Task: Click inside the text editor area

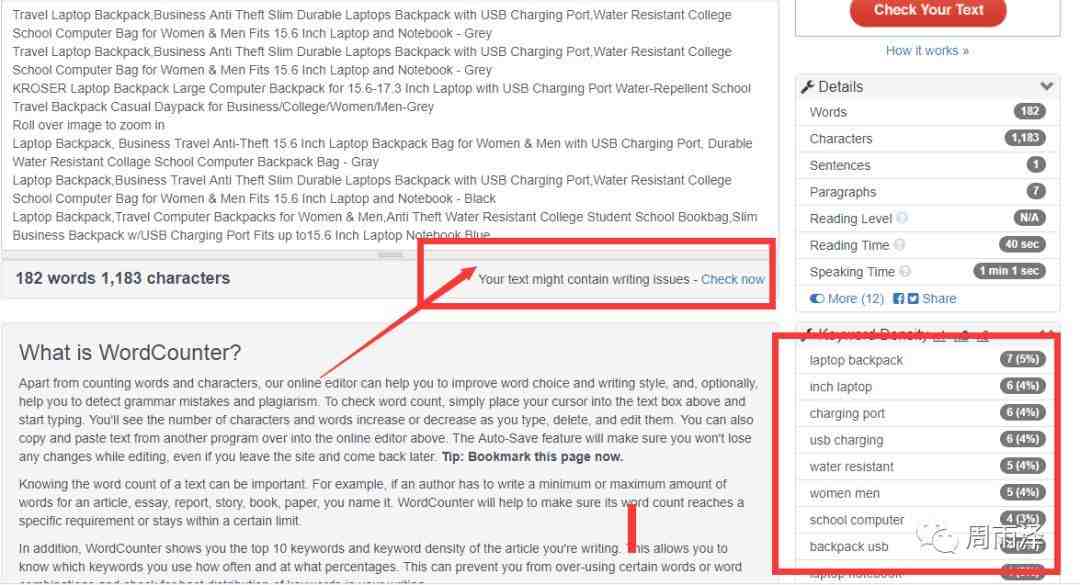Action: (390, 124)
